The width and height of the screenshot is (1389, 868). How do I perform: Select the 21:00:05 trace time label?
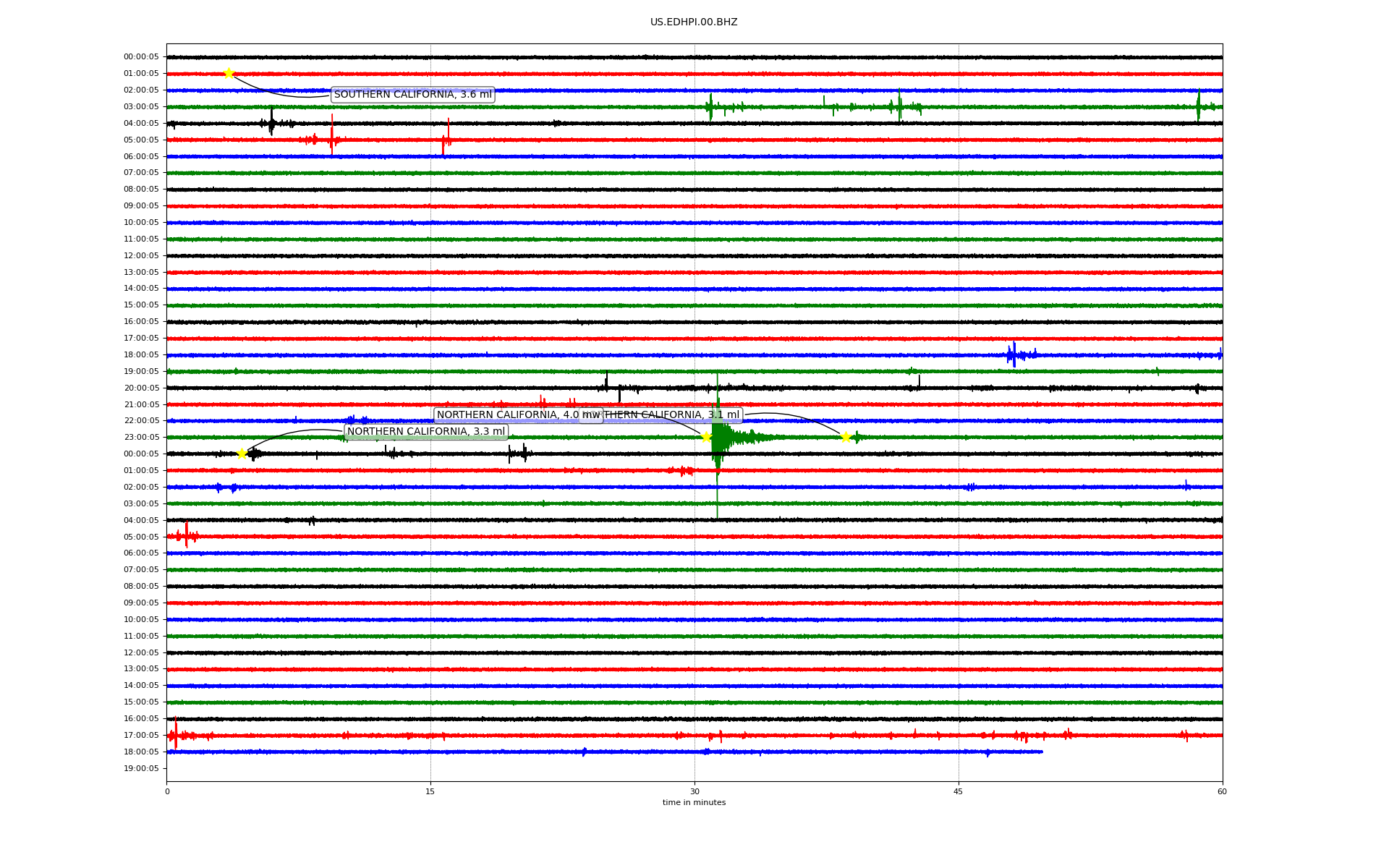141,404
